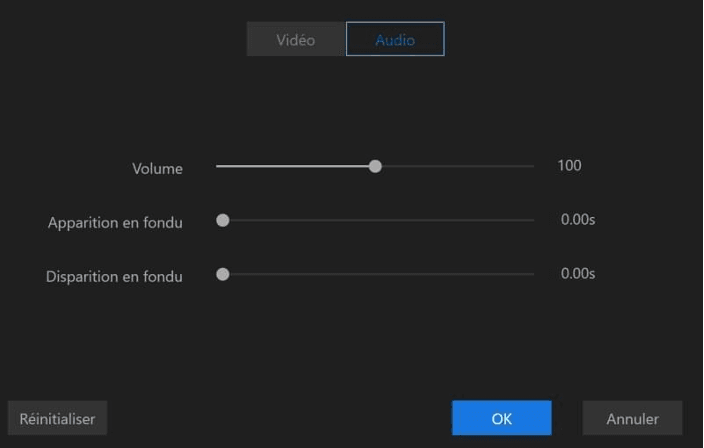Click the Apparition en fondu slider handle
This screenshot has height=448, width=704.
(x=223, y=220)
